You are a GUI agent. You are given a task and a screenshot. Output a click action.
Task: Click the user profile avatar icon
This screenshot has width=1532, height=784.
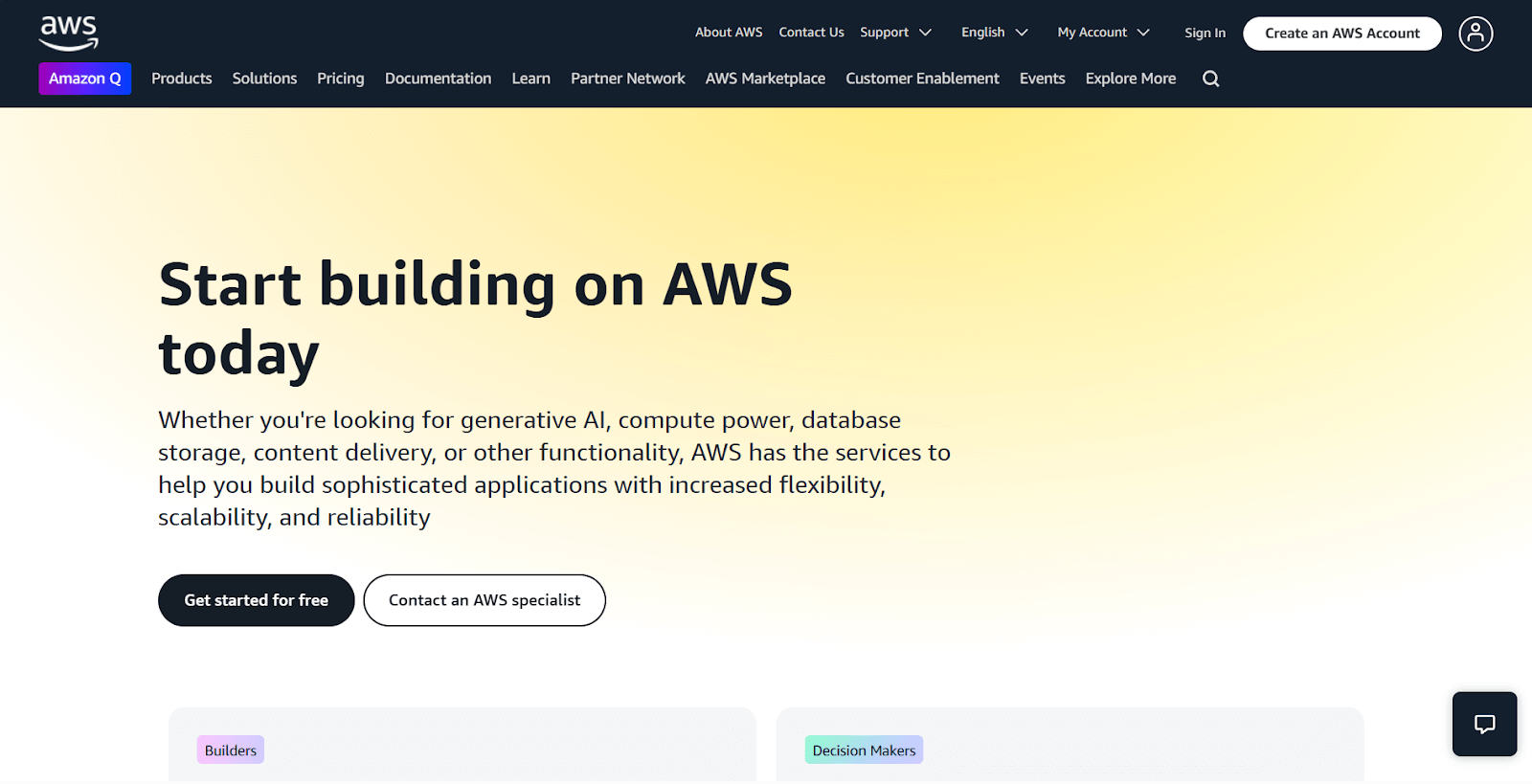coord(1475,34)
